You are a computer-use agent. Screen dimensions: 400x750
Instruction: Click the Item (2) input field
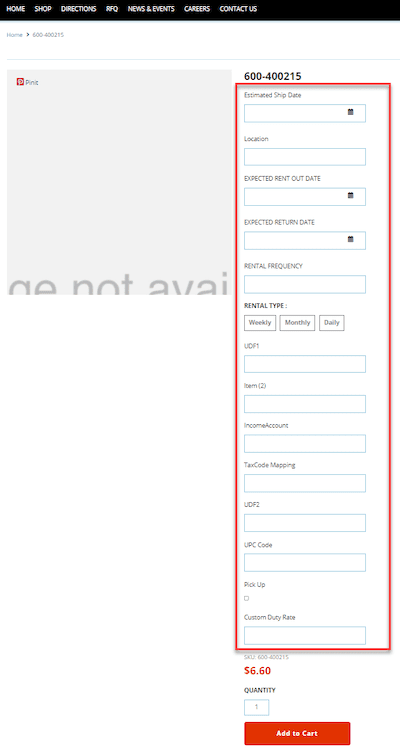point(305,404)
